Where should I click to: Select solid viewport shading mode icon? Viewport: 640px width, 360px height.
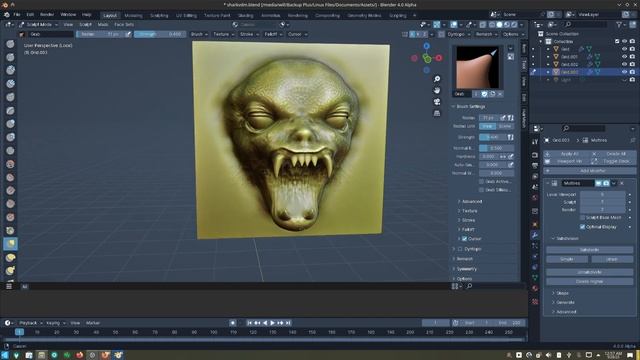(x=499, y=25)
